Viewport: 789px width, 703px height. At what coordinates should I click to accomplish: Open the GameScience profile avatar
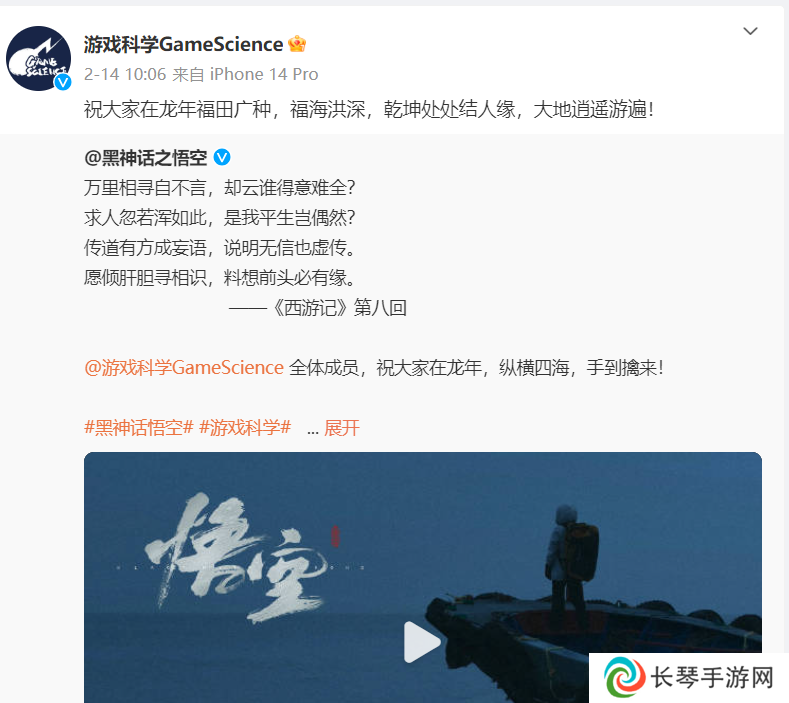38,58
